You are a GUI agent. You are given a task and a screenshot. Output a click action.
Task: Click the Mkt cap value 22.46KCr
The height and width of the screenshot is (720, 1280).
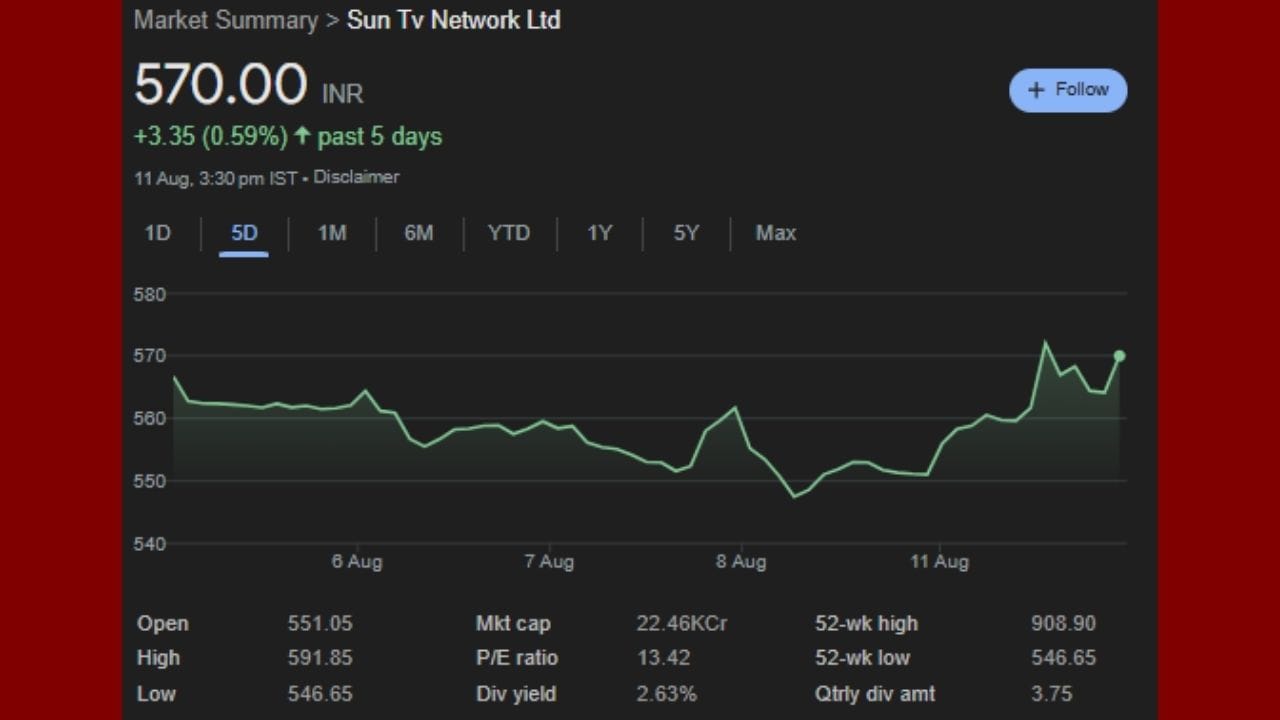(x=681, y=623)
